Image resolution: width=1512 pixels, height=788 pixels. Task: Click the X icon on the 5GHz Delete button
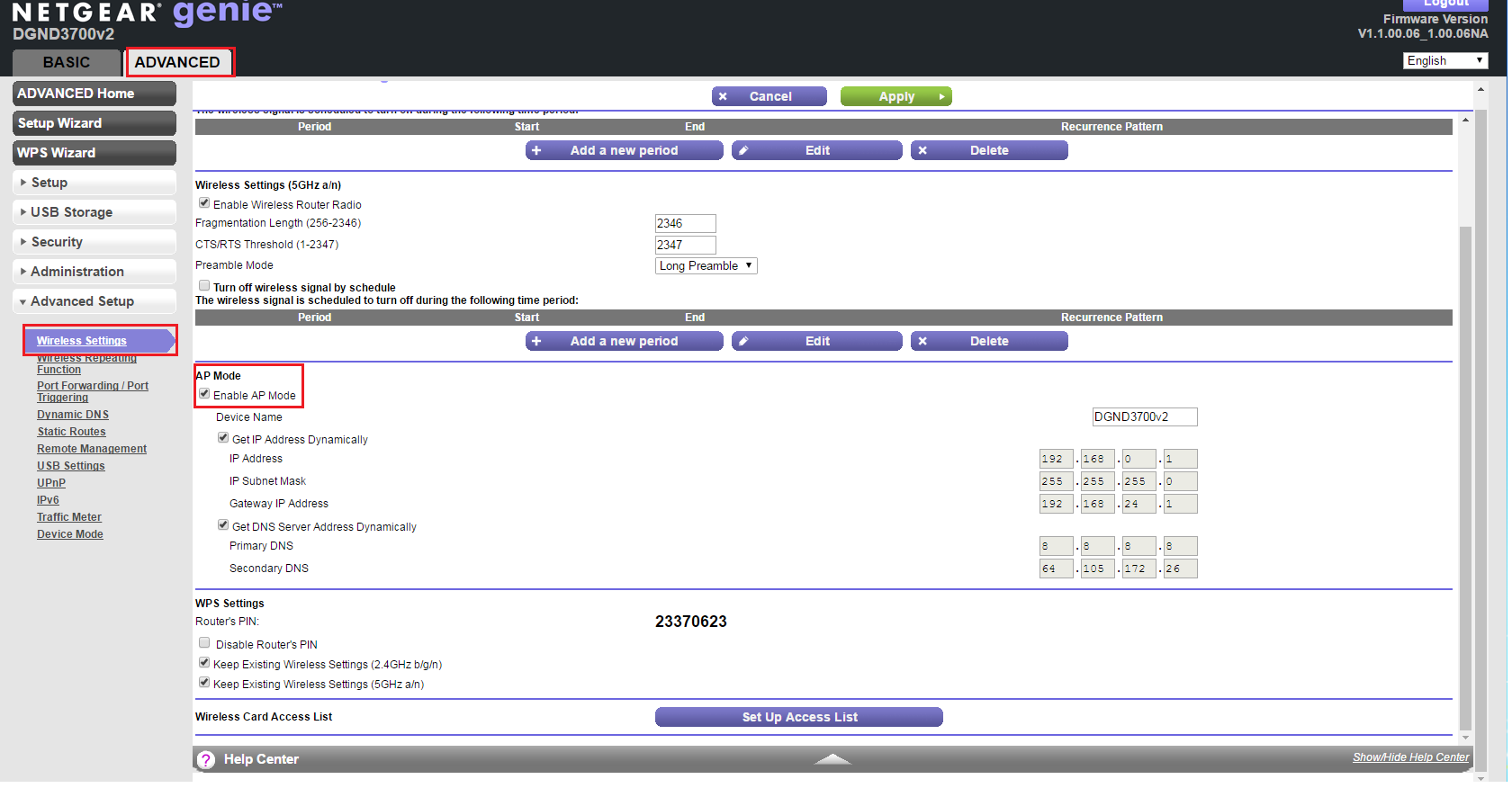tap(922, 342)
